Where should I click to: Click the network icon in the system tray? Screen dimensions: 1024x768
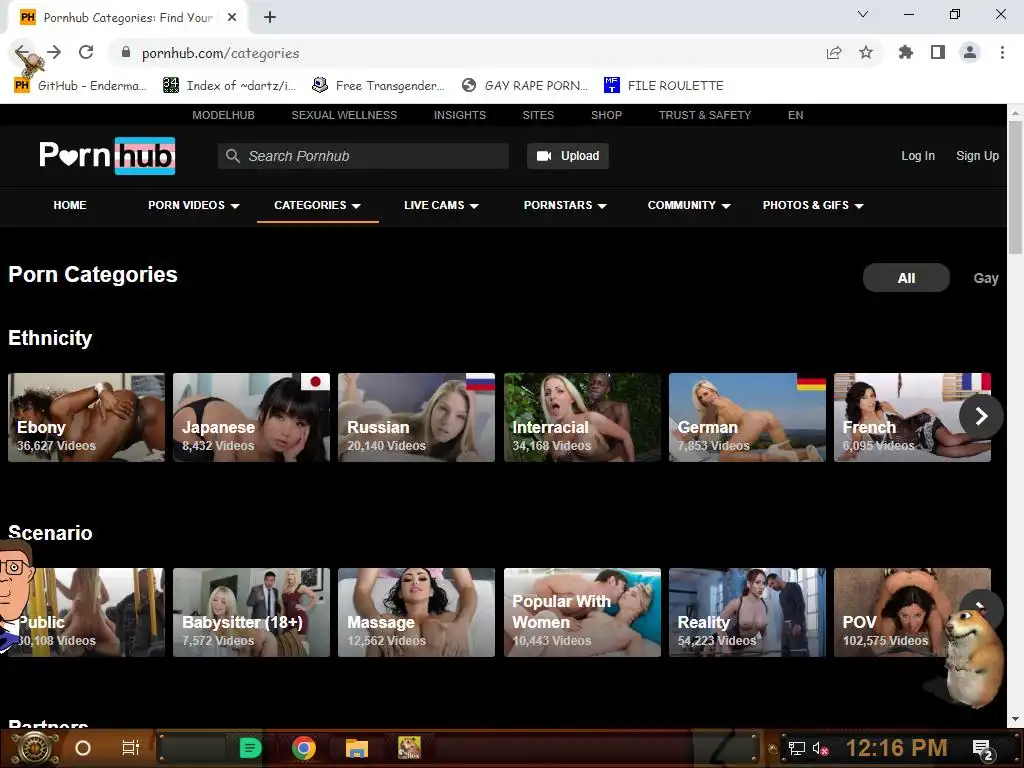796,748
